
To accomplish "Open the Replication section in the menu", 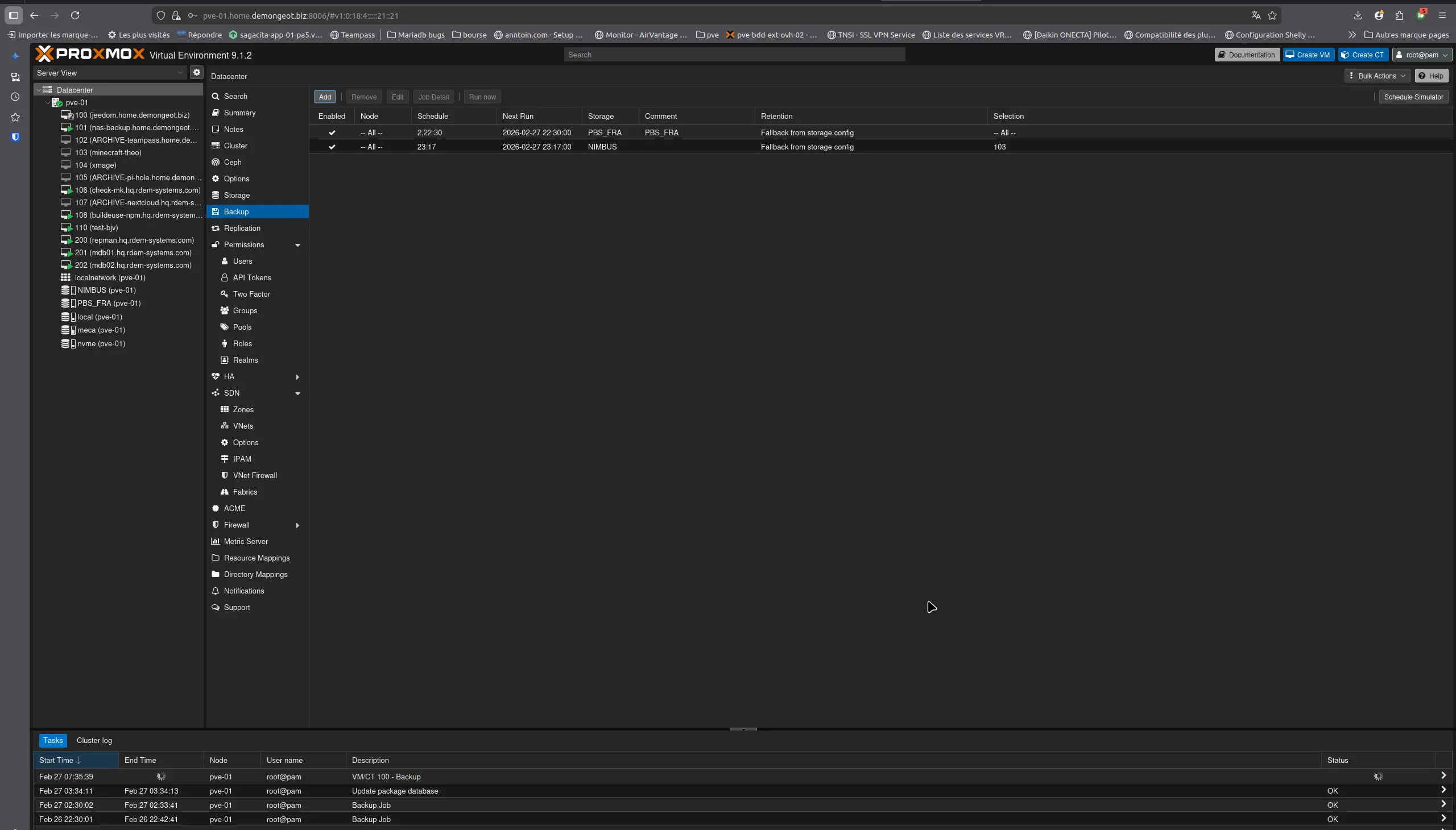I will pos(242,229).
